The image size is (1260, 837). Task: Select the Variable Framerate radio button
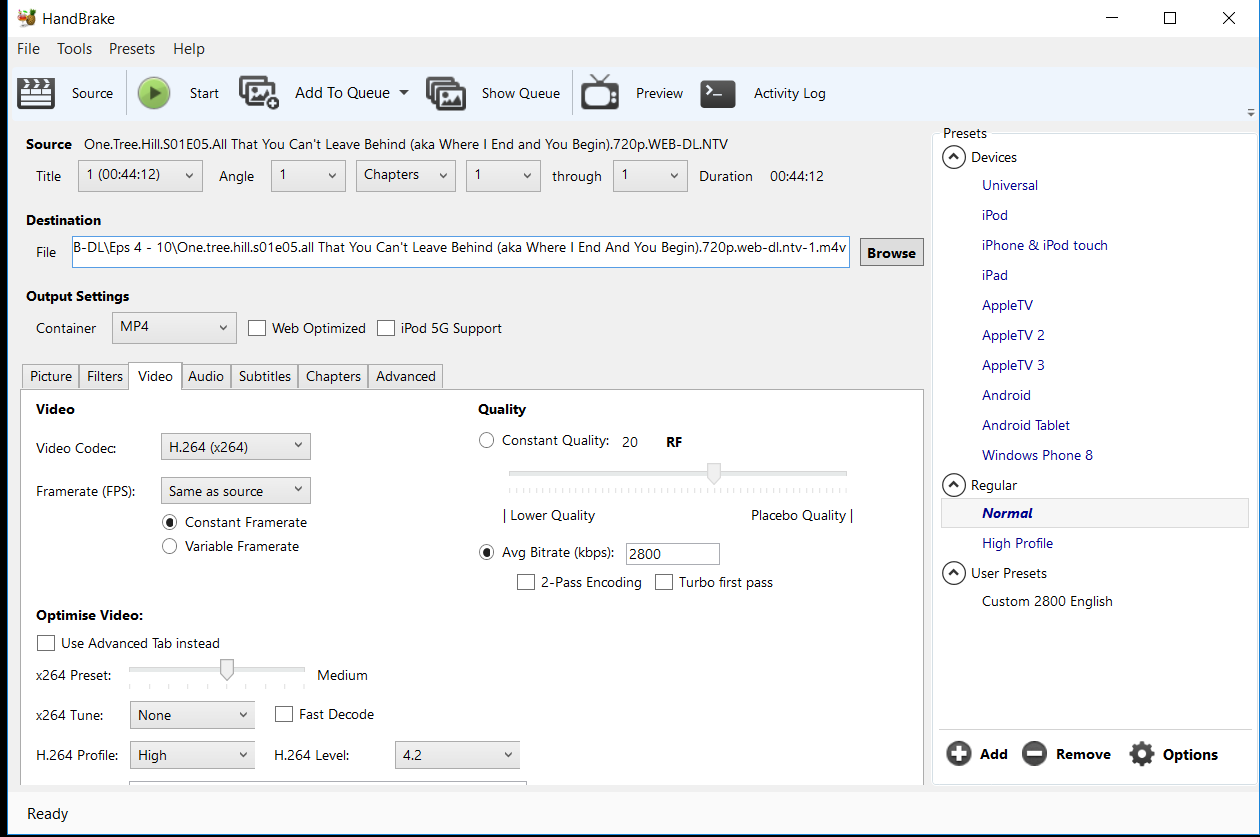tap(169, 546)
